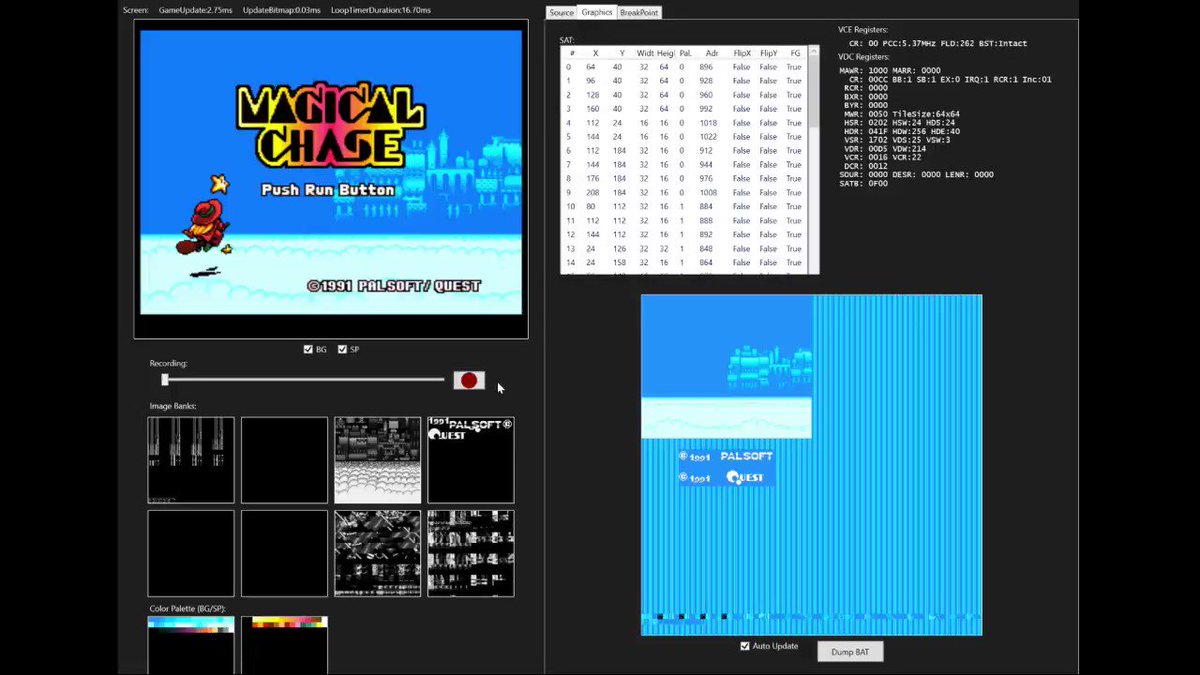
Task: Select the noisy sprite bank below the cloud tiles bank
Action: click(377, 553)
